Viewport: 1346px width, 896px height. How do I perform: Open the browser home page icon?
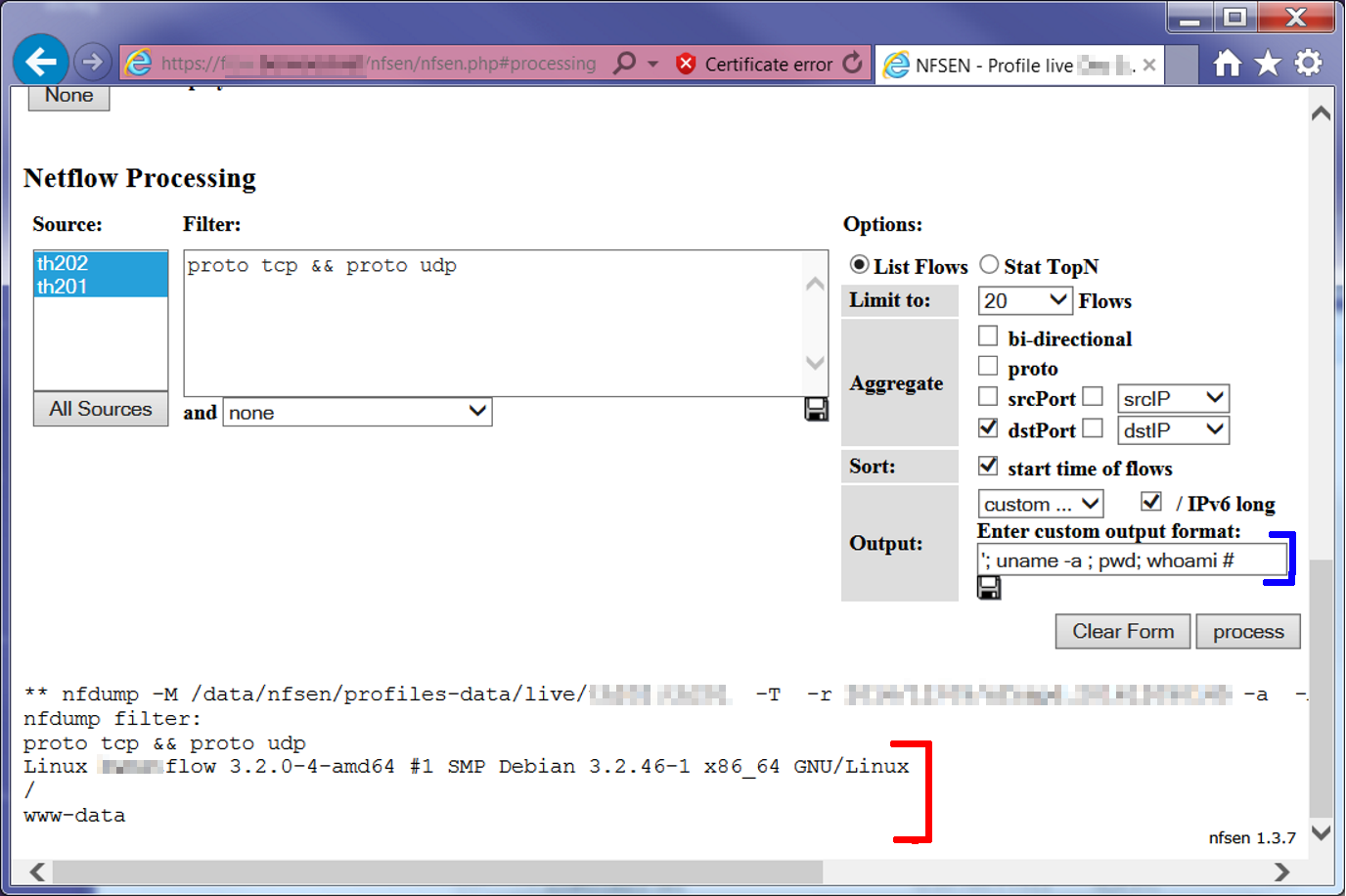point(1227,64)
